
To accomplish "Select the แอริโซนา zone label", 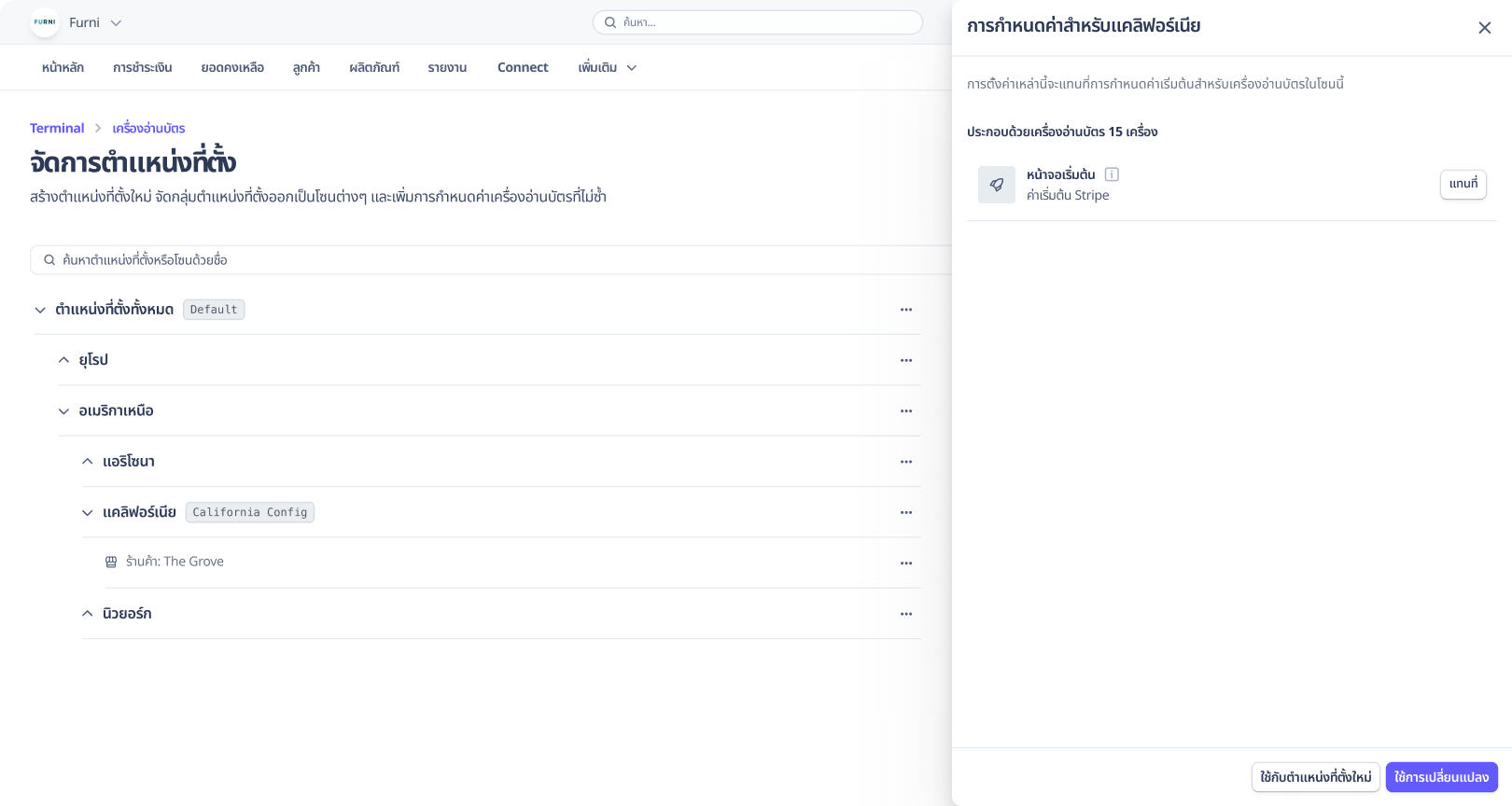I will pos(129,462).
